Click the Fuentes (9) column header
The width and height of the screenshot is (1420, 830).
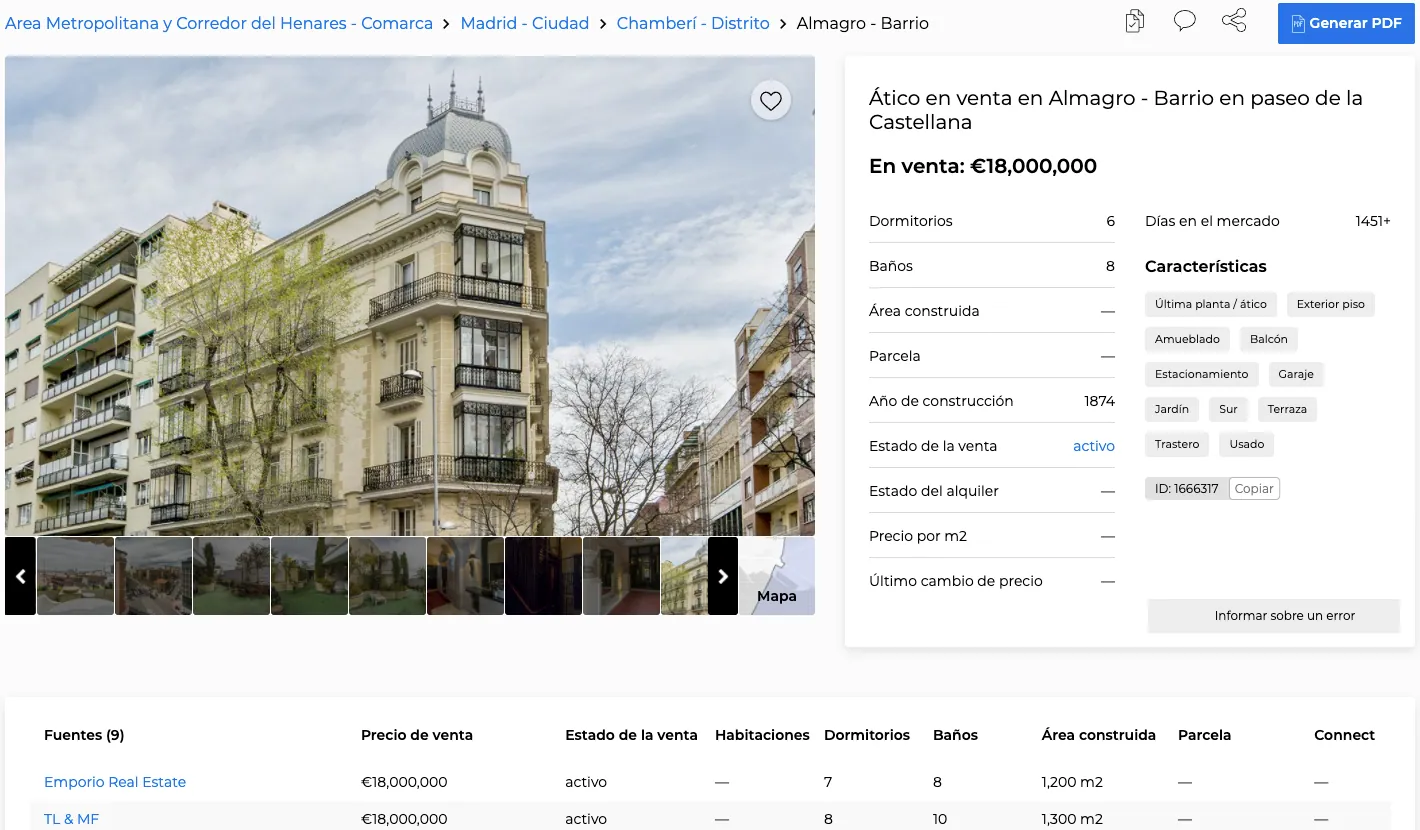[x=84, y=735]
